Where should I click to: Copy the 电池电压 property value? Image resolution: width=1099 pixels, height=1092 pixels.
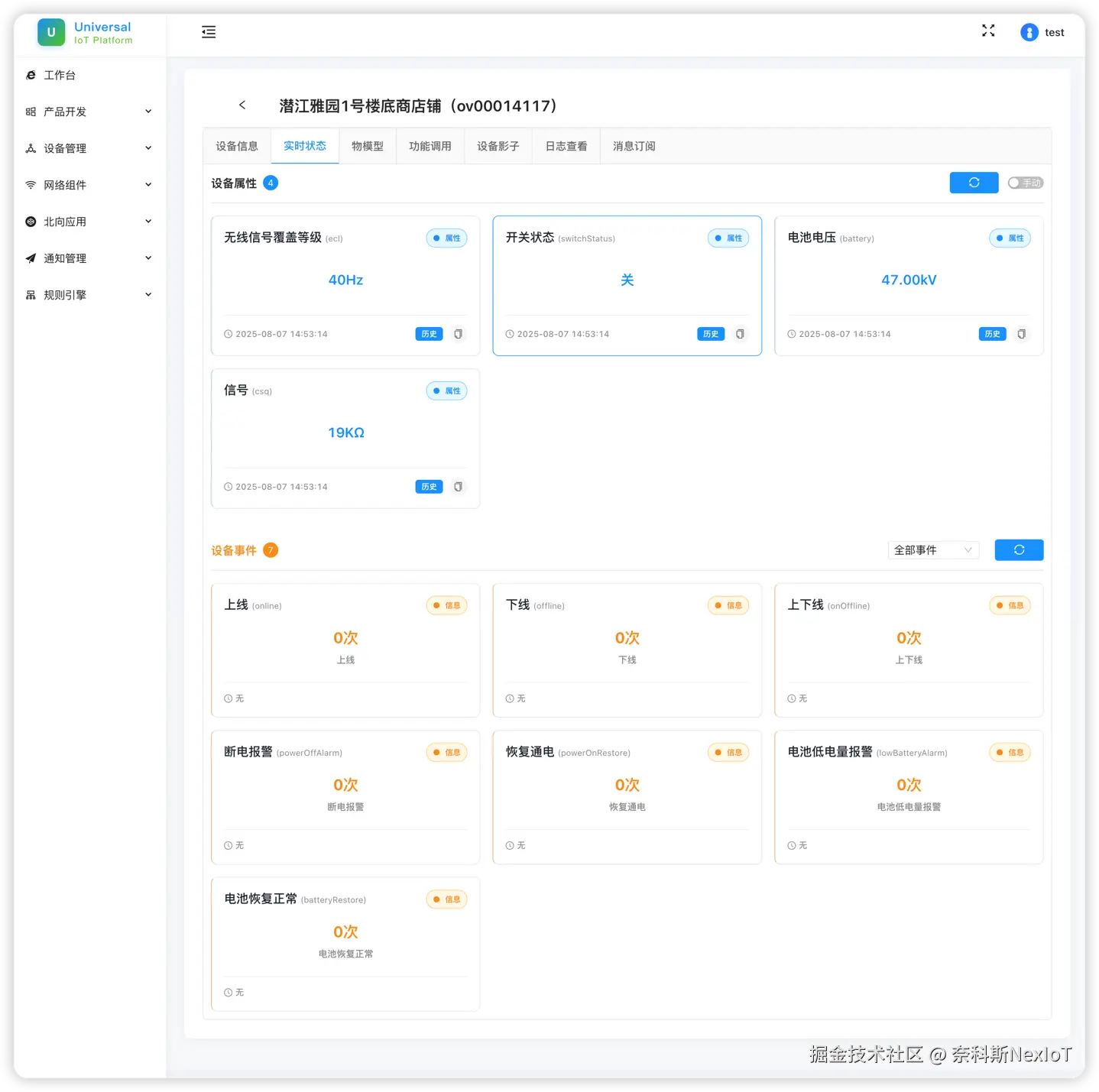(1021, 334)
